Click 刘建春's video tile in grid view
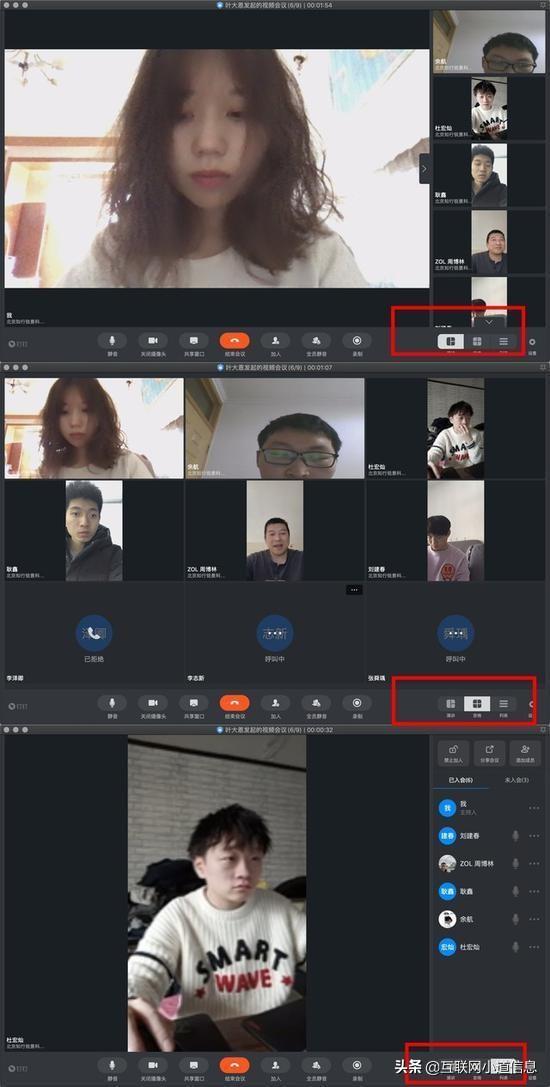This screenshot has width=550, height=1087. pyautogui.click(x=456, y=530)
